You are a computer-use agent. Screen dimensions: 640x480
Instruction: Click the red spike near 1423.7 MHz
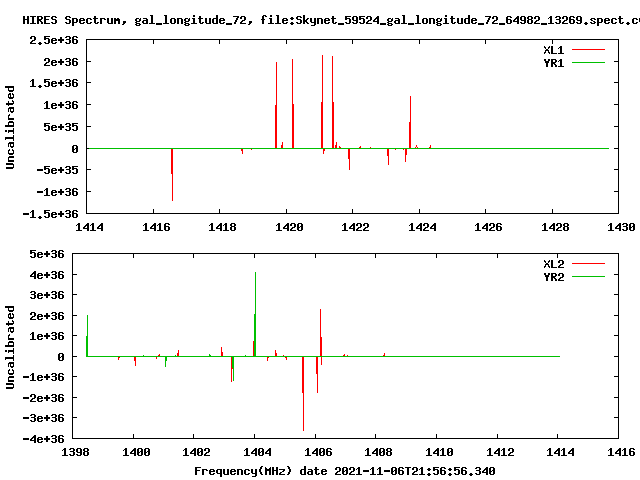pos(410,122)
